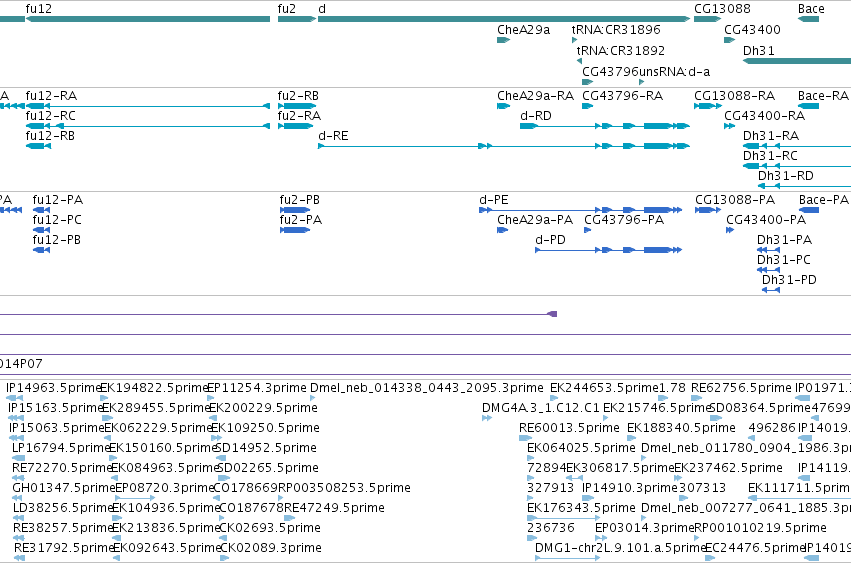
Task: Click the fu12-RC transcript label
Action: point(50,116)
